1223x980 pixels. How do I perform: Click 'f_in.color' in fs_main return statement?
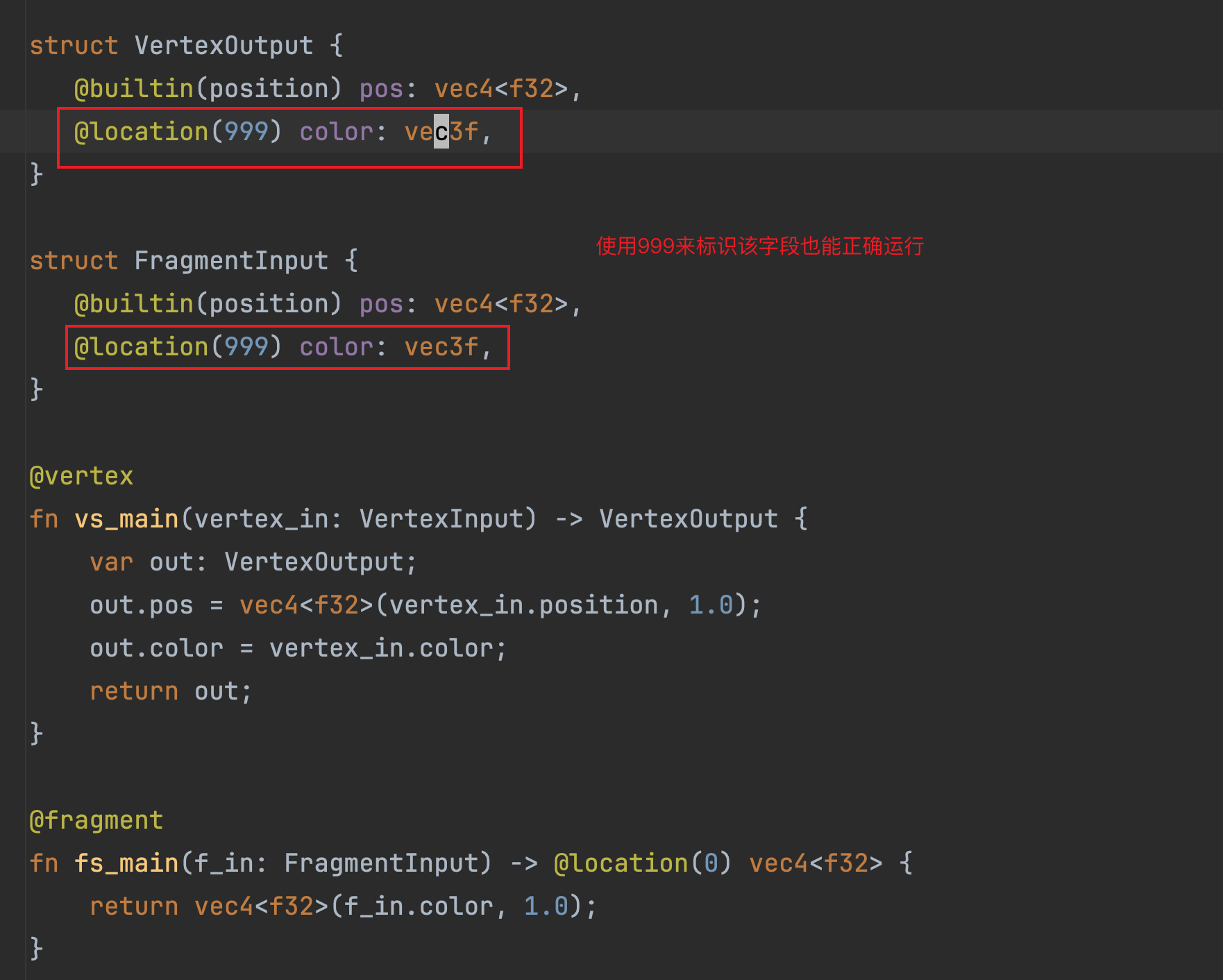coord(419,906)
